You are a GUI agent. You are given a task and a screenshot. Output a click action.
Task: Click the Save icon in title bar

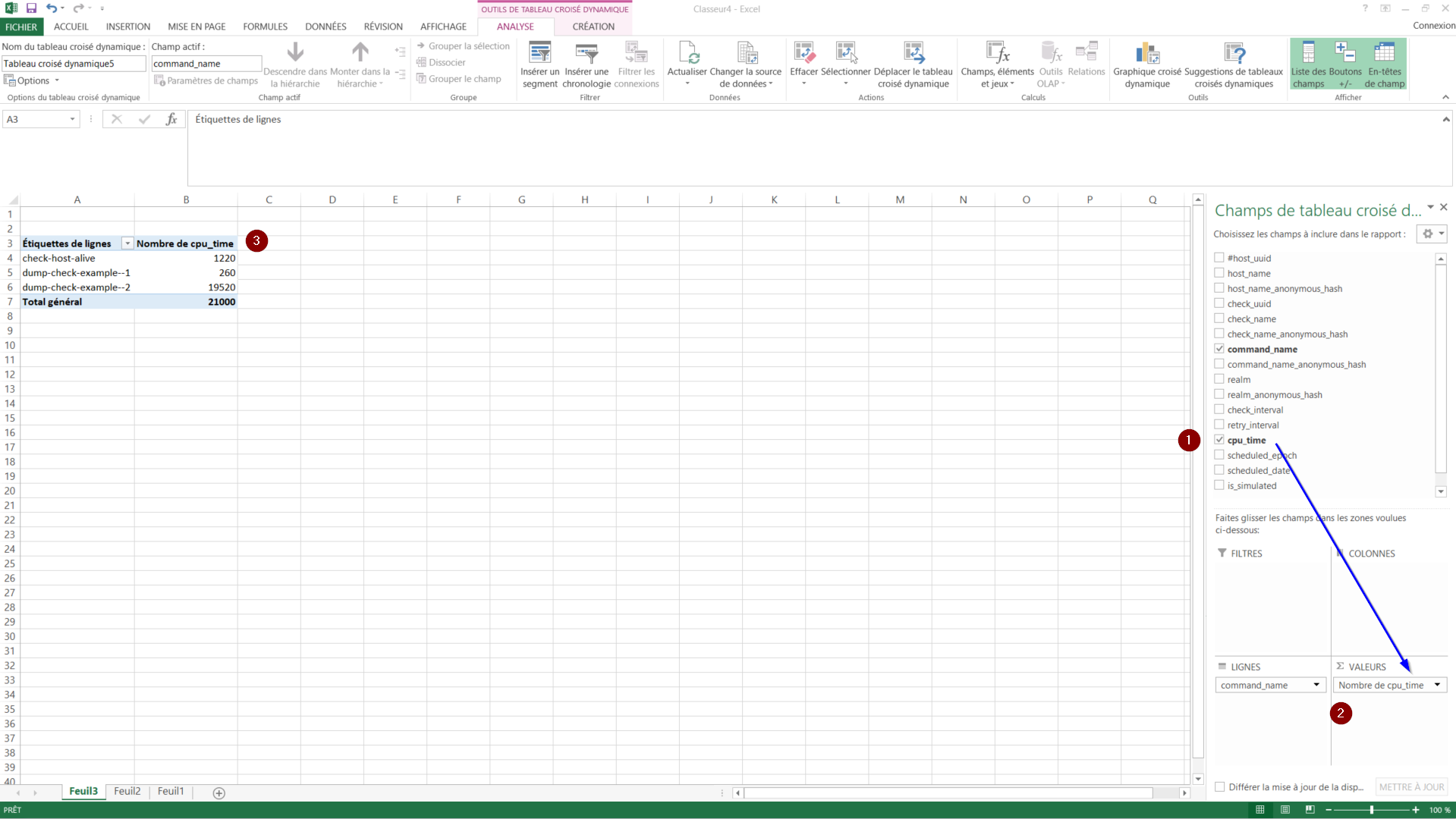pos(31,8)
